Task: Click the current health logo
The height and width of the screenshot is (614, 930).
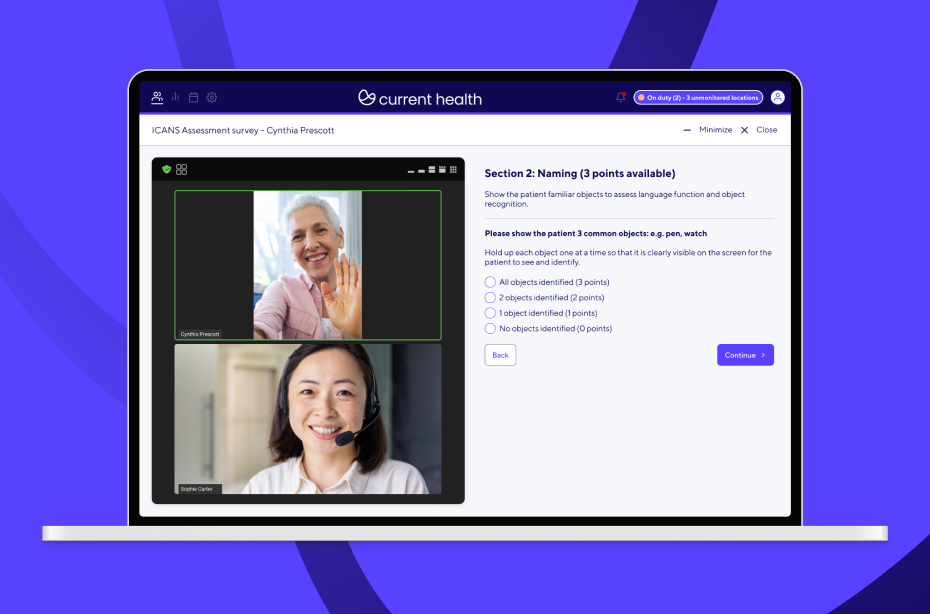Action: [x=420, y=98]
